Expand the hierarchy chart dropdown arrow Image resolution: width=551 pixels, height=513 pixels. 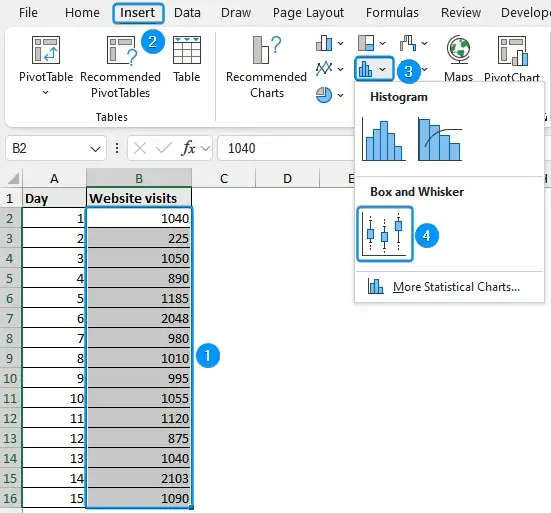(x=383, y=44)
